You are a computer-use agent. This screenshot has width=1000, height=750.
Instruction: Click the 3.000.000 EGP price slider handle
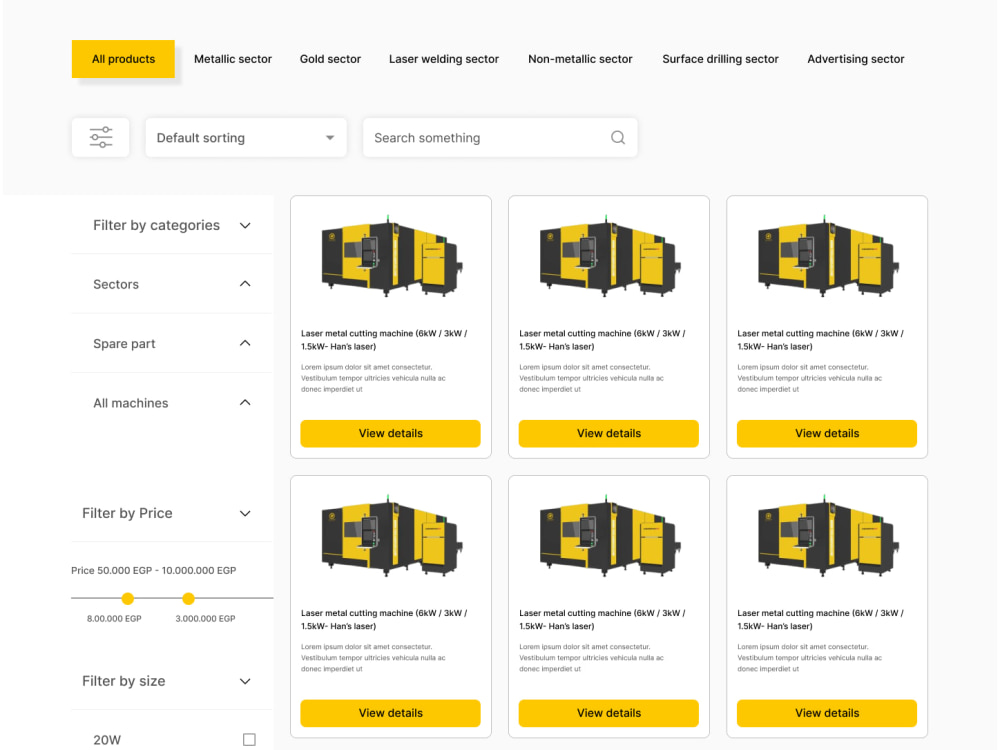[x=188, y=598]
